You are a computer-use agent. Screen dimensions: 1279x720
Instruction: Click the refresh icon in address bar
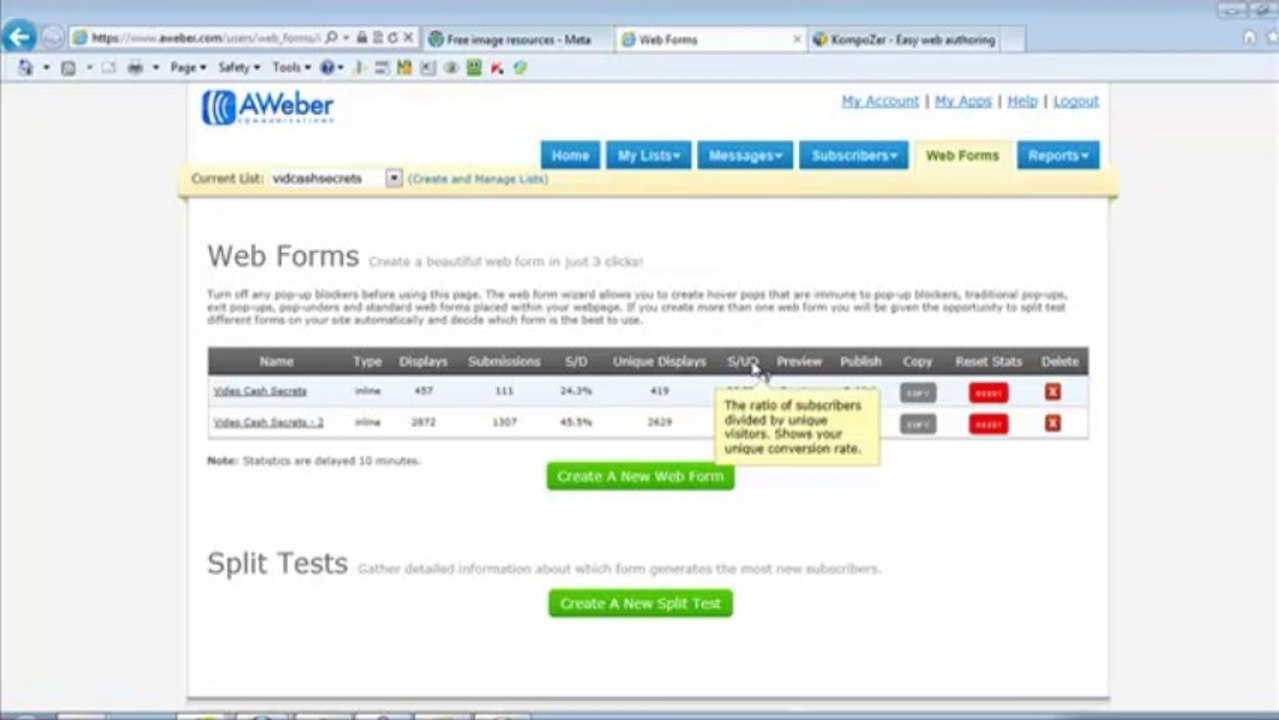pos(393,38)
